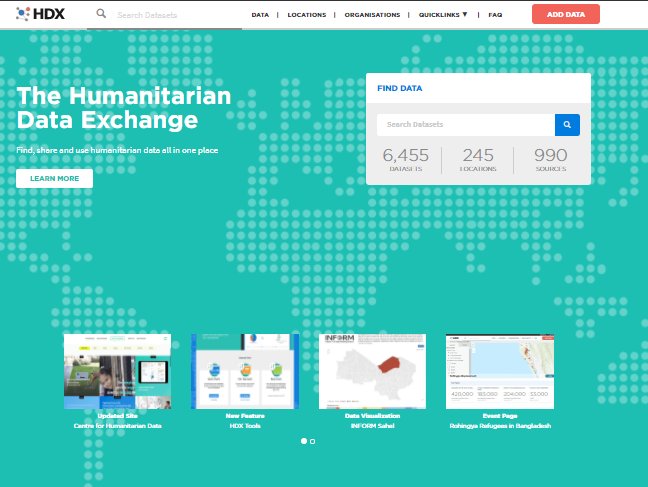
Task: Click the 6,455 datasets count
Action: coord(405,160)
